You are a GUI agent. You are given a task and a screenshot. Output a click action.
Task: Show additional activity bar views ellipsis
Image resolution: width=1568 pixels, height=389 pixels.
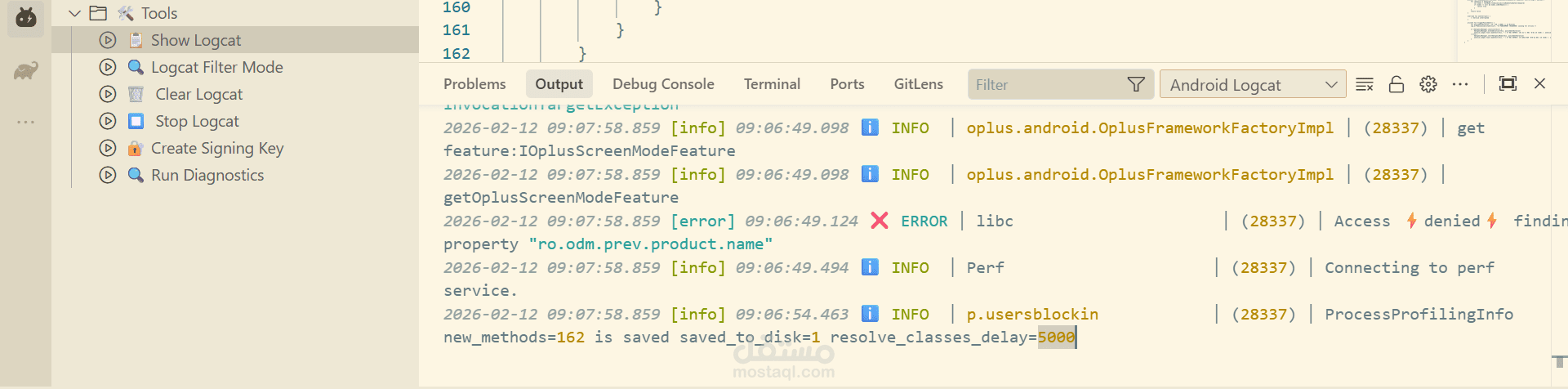(x=26, y=122)
